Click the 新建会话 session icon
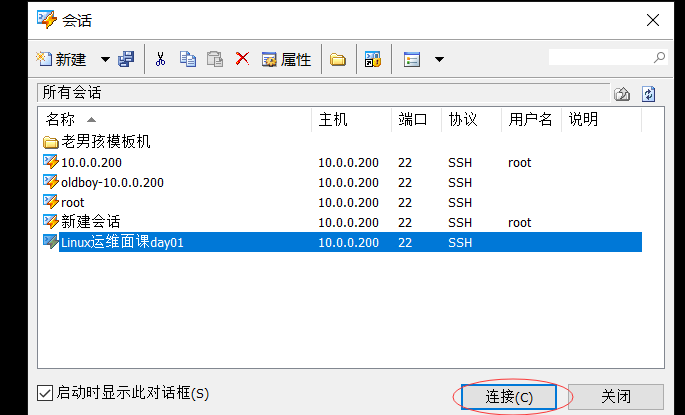The height and width of the screenshot is (415, 685). tap(51, 221)
